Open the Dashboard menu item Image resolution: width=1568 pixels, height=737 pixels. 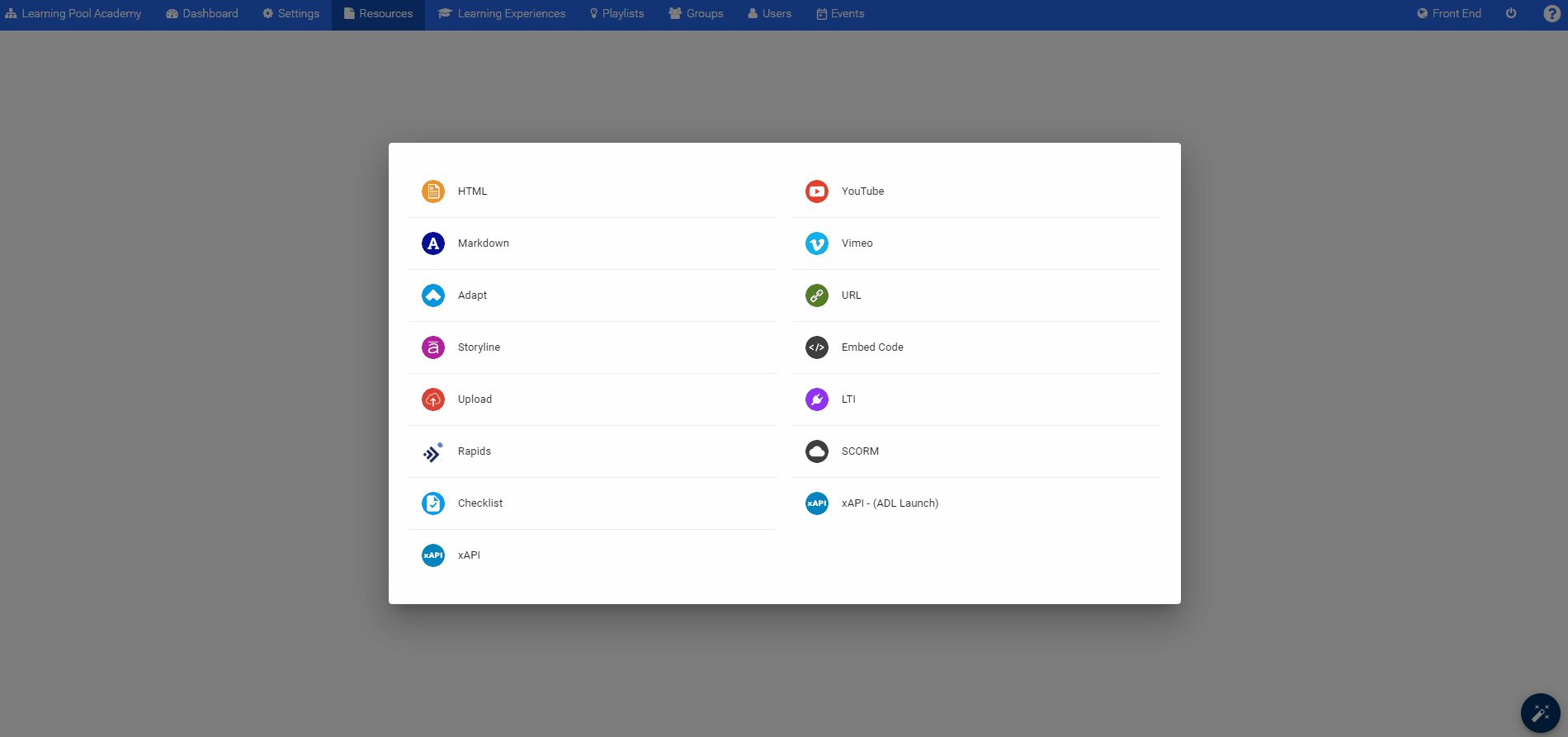click(202, 14)
